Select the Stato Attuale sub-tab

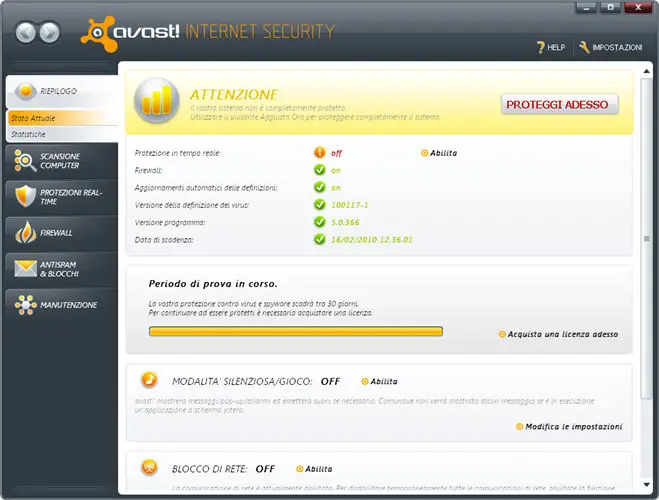[63, 118]
